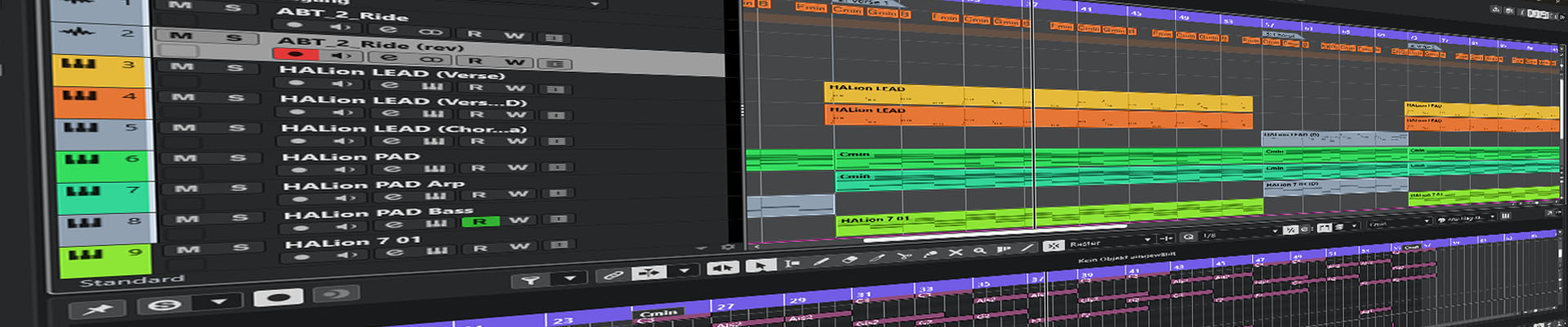
Task: Solo the HALion LEAD (Verse) track
Action: (x=234, y=67)
